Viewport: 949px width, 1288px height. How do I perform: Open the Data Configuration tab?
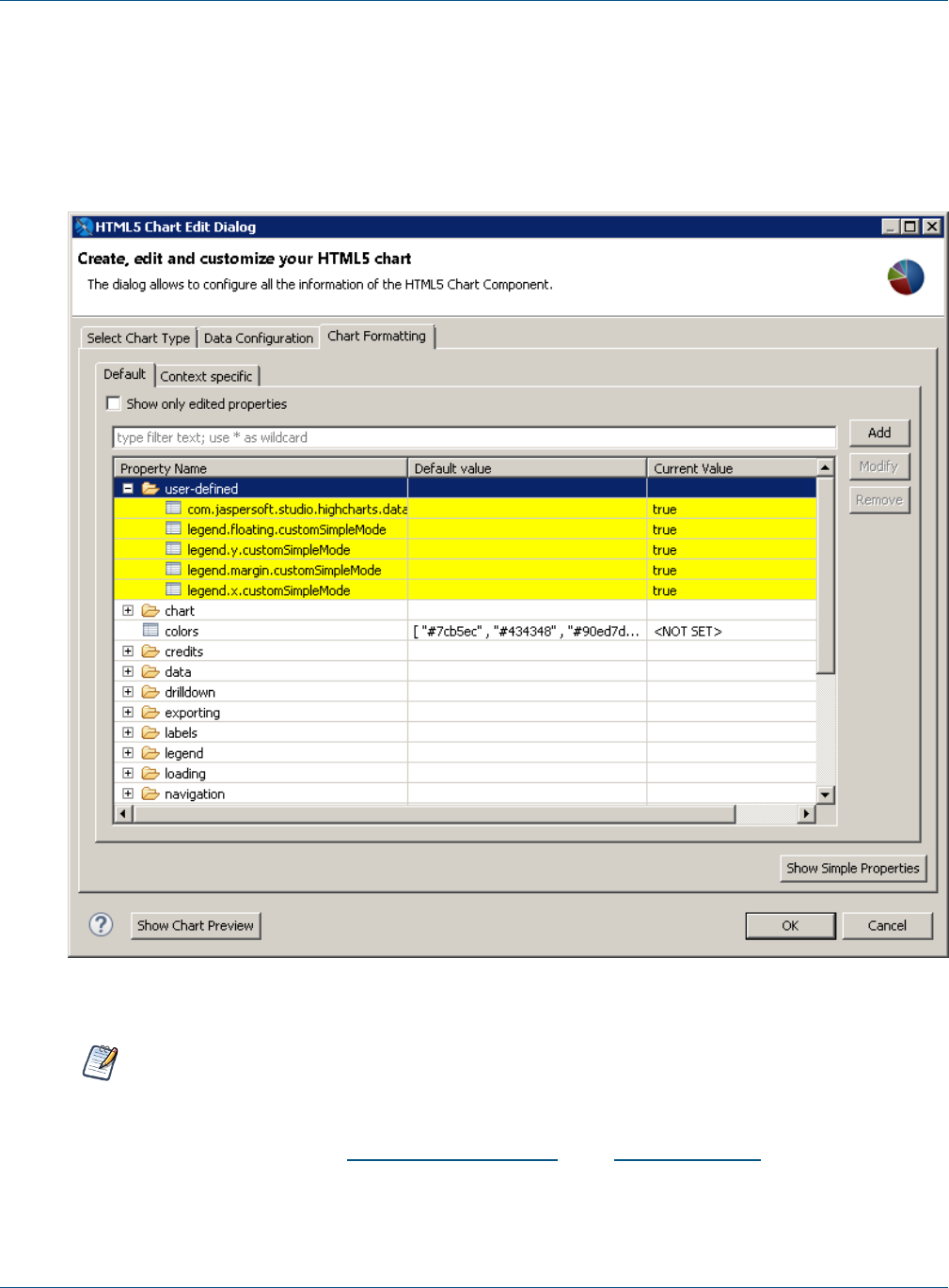[x=259, y=338]
